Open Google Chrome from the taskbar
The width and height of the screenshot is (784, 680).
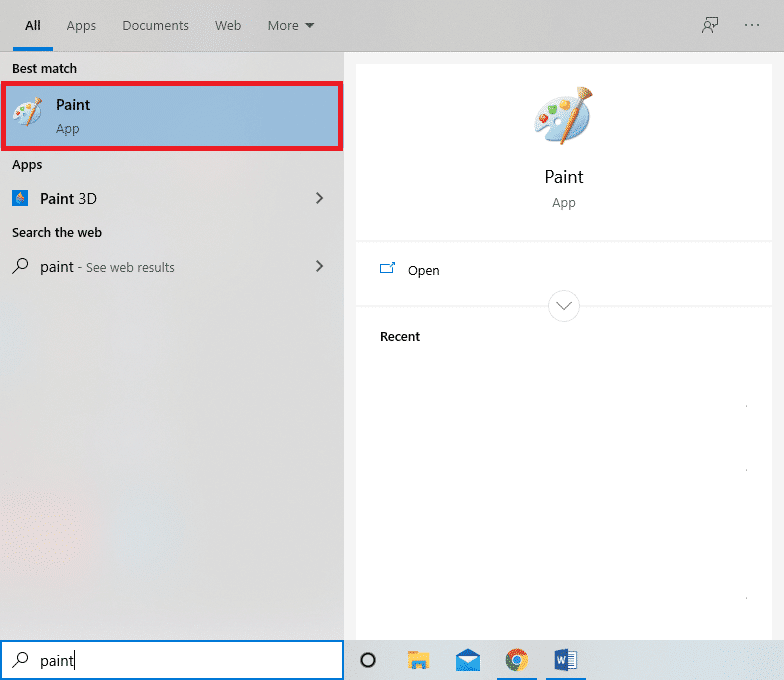point(516,660)
